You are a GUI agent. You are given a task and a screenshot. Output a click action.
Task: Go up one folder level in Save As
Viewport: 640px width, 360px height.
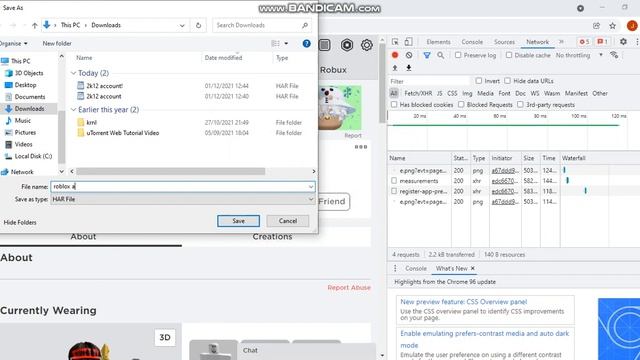tap(35, 25)
